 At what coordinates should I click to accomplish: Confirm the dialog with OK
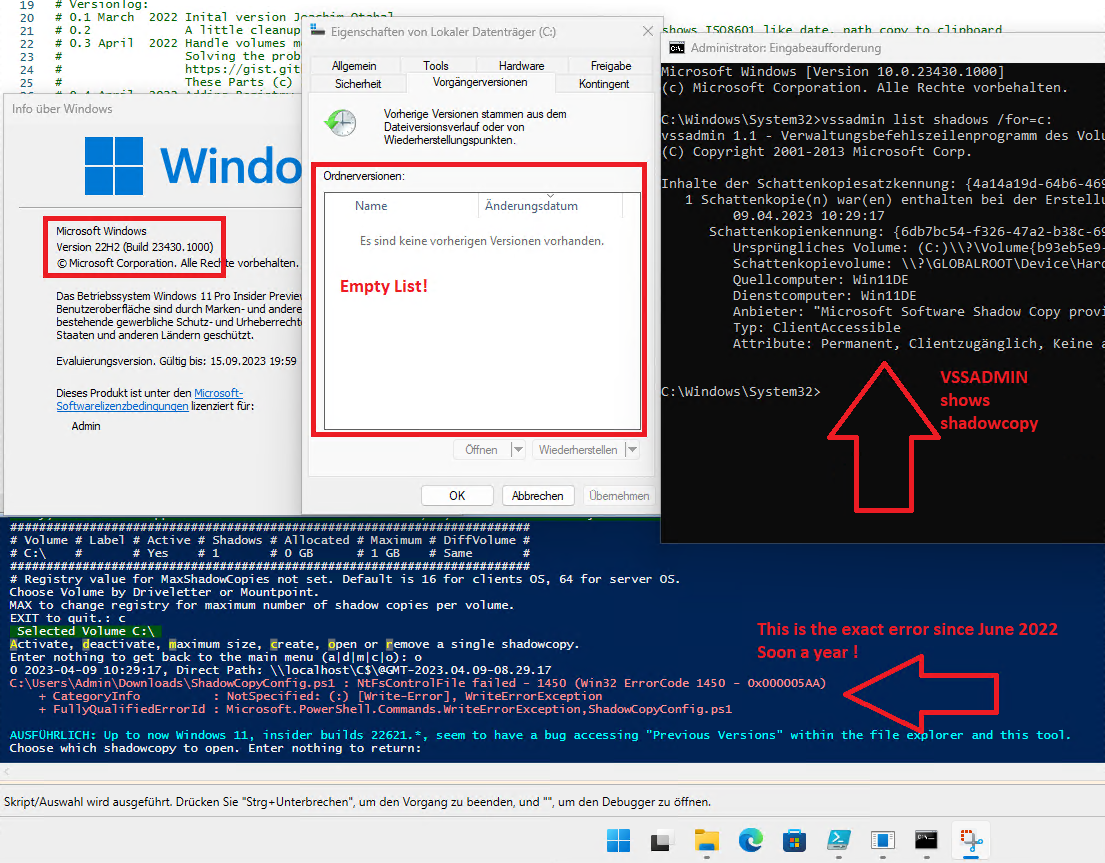(x=457, y=495)
